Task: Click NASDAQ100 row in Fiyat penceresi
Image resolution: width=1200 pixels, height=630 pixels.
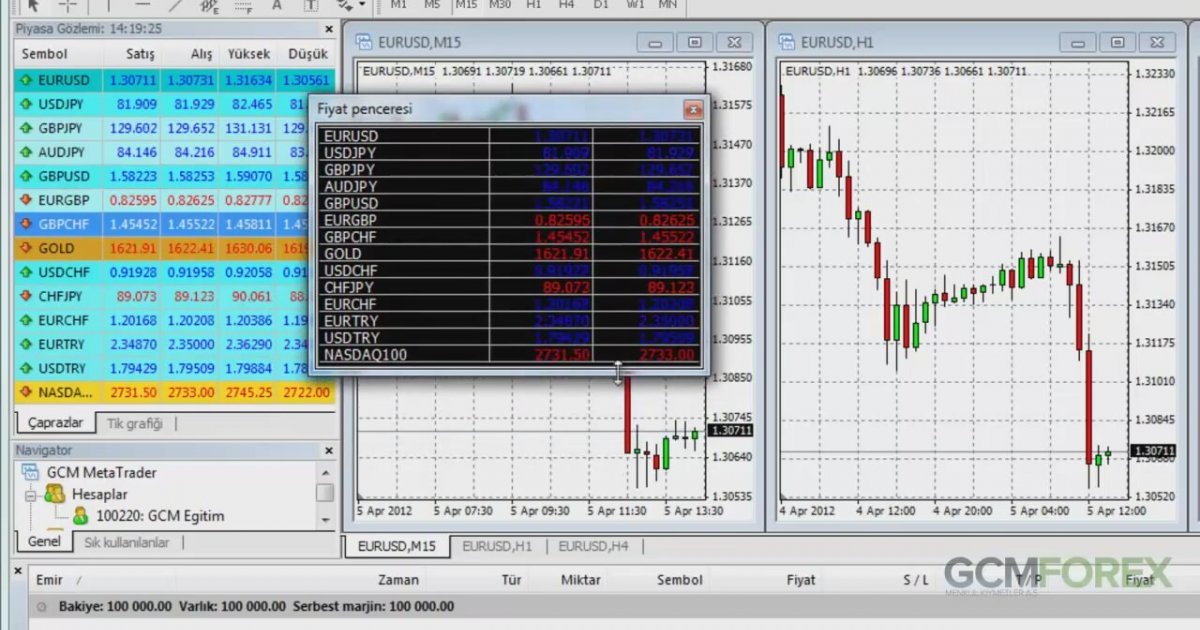Action: (x=509, y=354)
